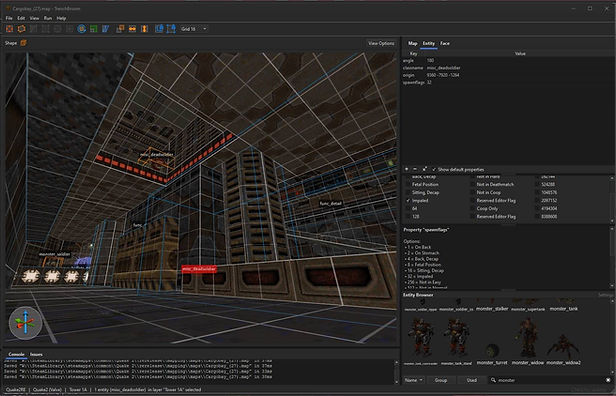Check the 64 spawnflag box

[x=408, y=209]
